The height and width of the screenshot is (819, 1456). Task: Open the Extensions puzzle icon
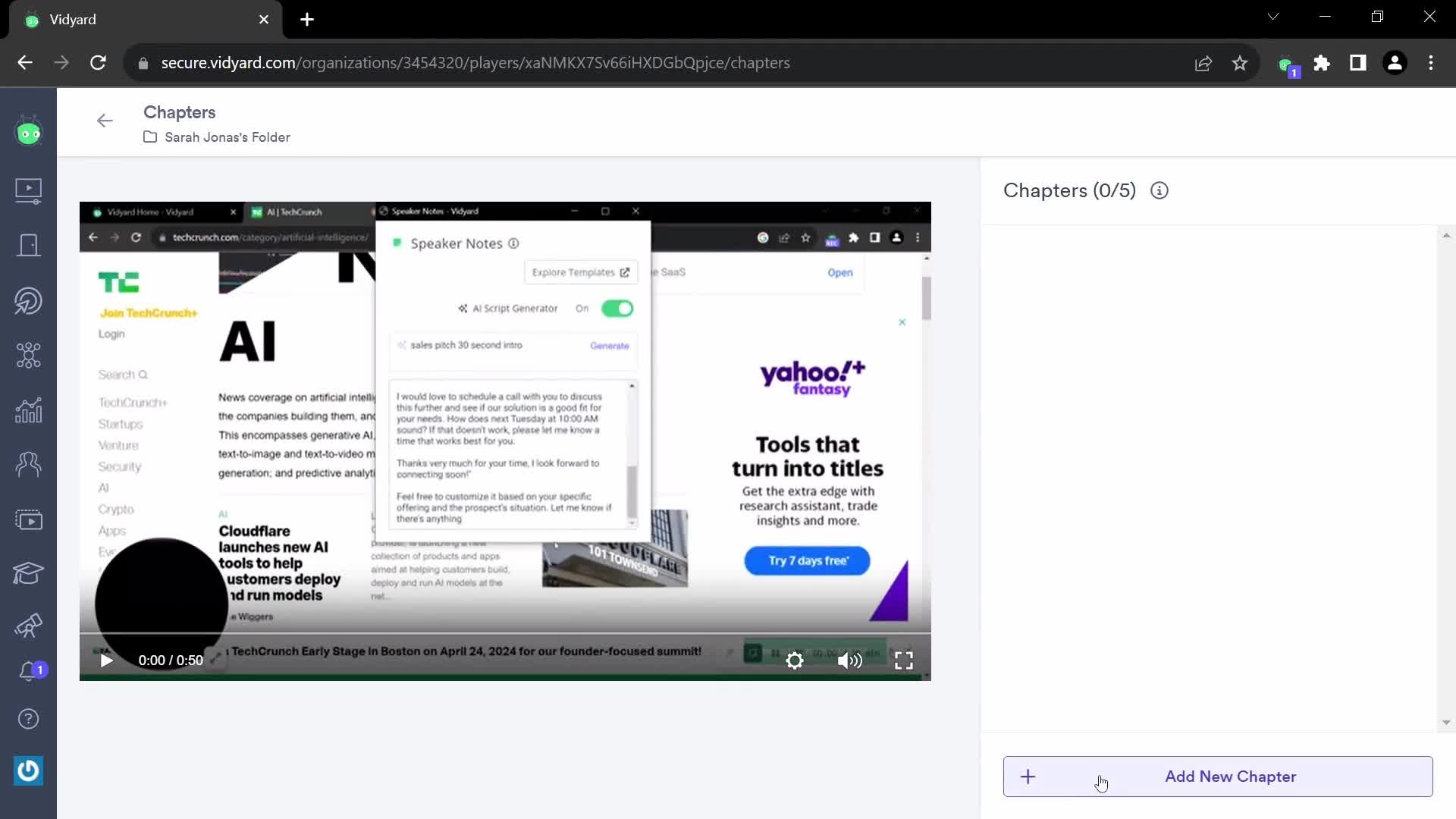[1322, 63]
